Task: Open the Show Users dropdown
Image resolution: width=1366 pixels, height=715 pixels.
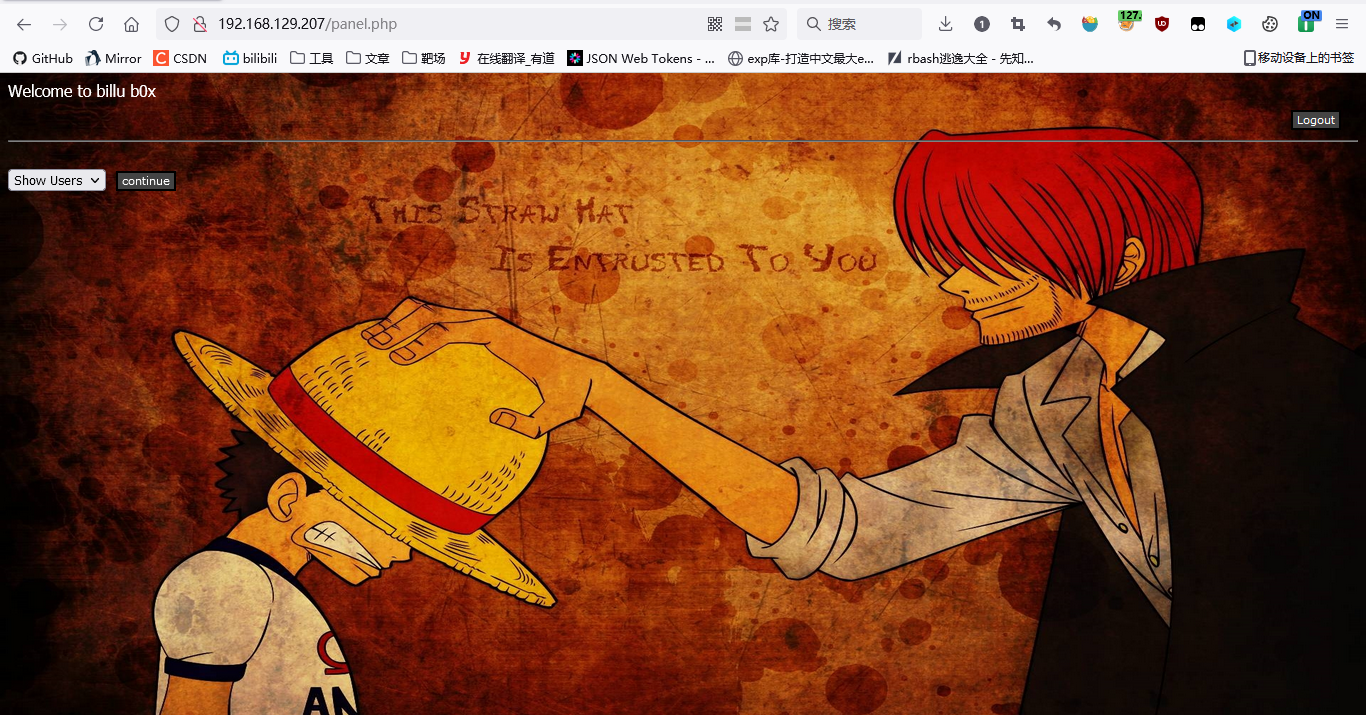Action: pyautogui.click(x=57, y=180)
